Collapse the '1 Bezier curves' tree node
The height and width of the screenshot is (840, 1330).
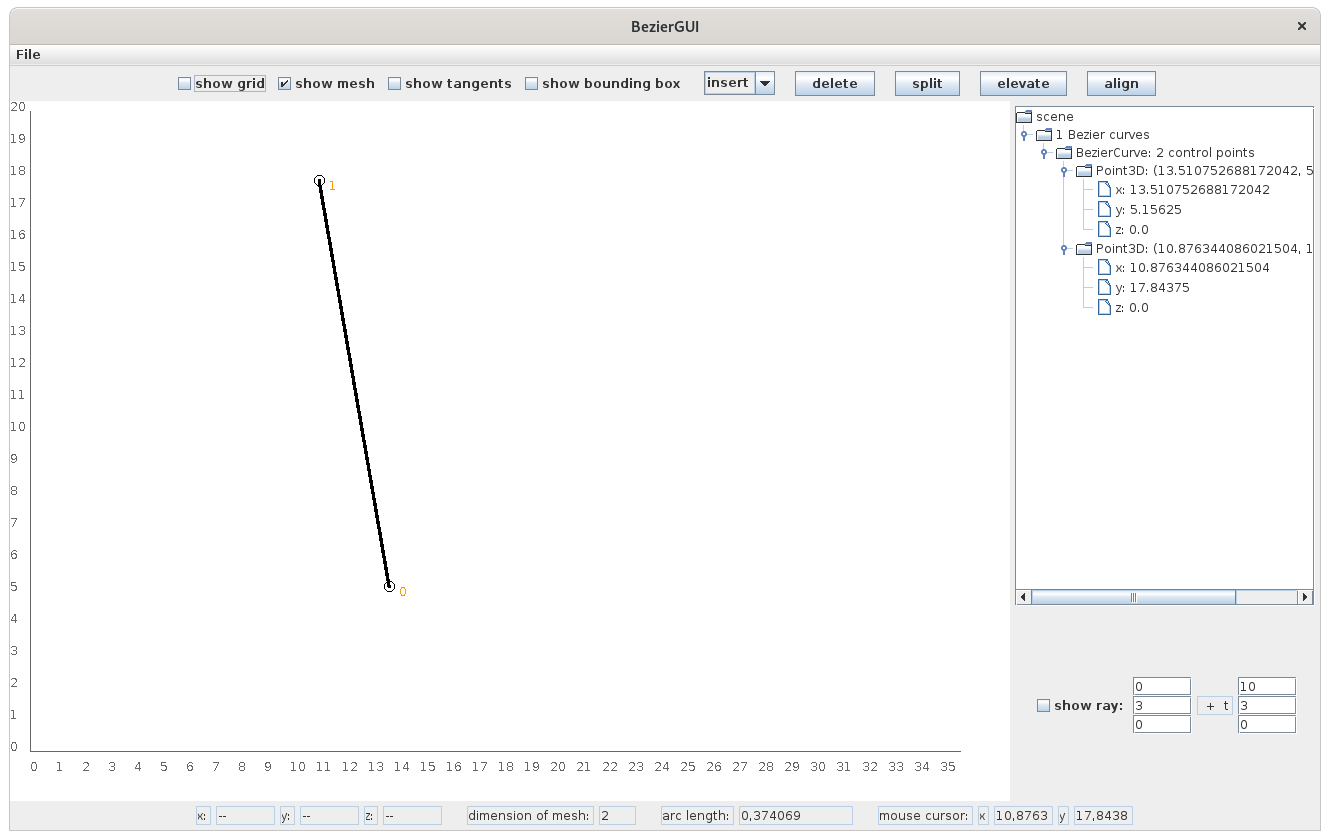tap(1024, 135)
